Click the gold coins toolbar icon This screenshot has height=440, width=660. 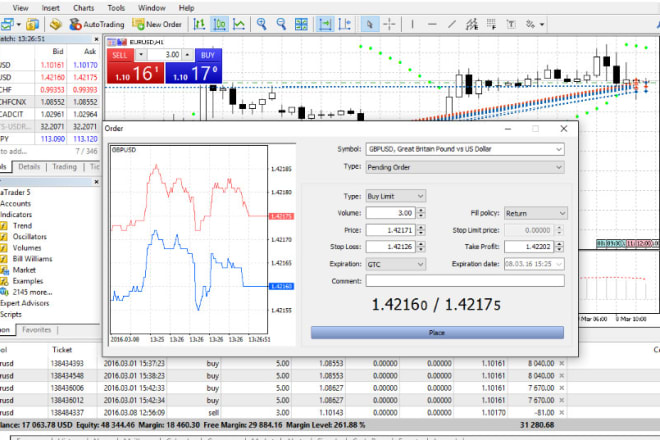(55, 24)
